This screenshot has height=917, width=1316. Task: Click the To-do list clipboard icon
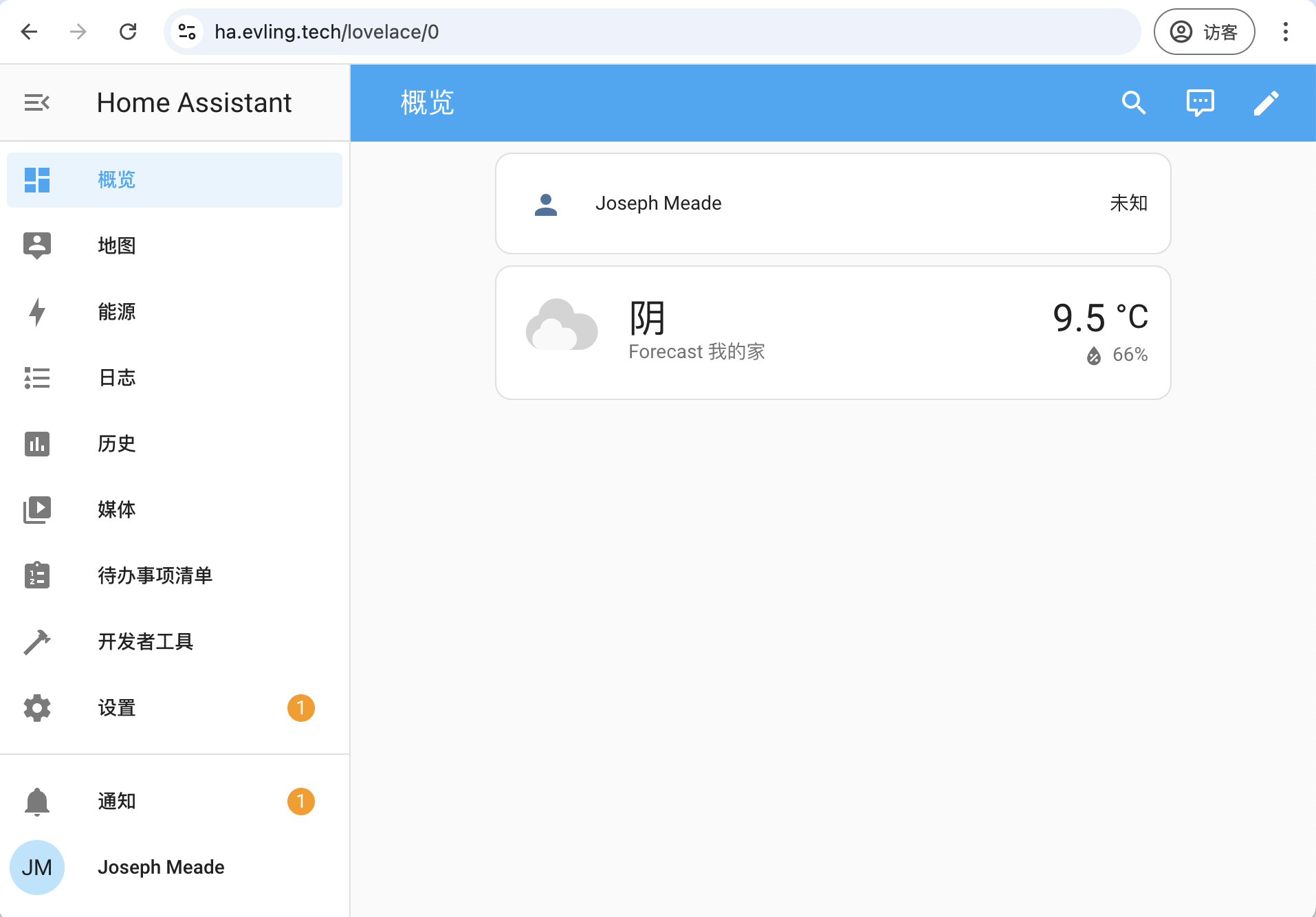(x=37, y=575)
